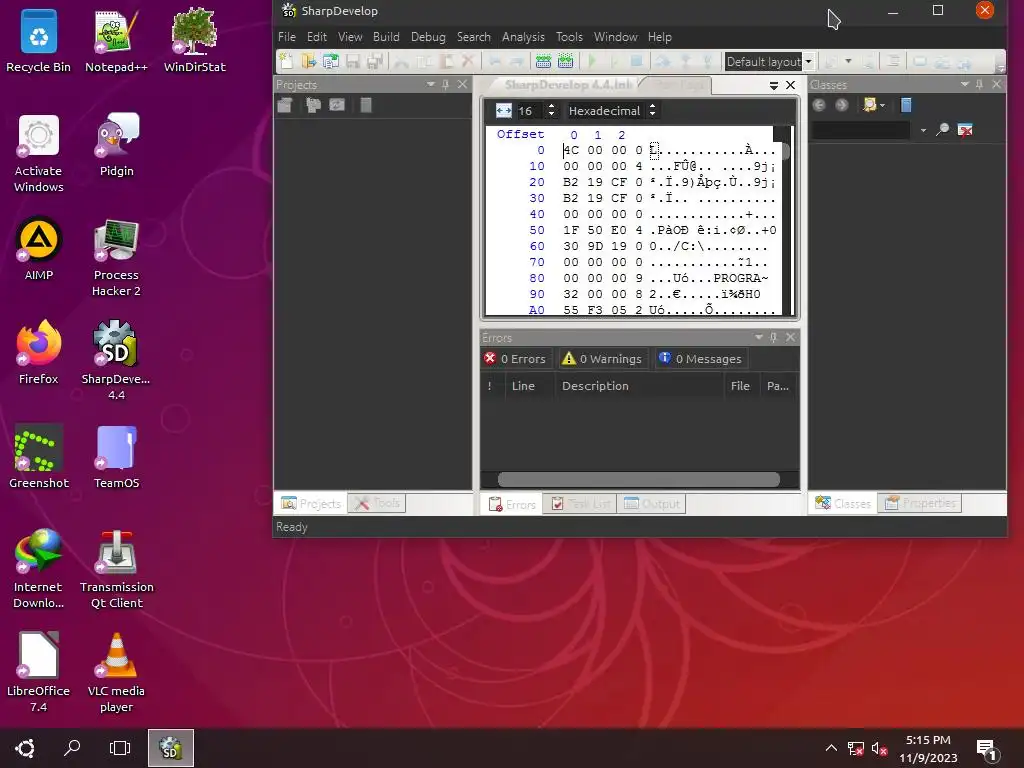Pin the Errors panel with the pushpin icon
Screen dimensions: 1024x768
774,337
